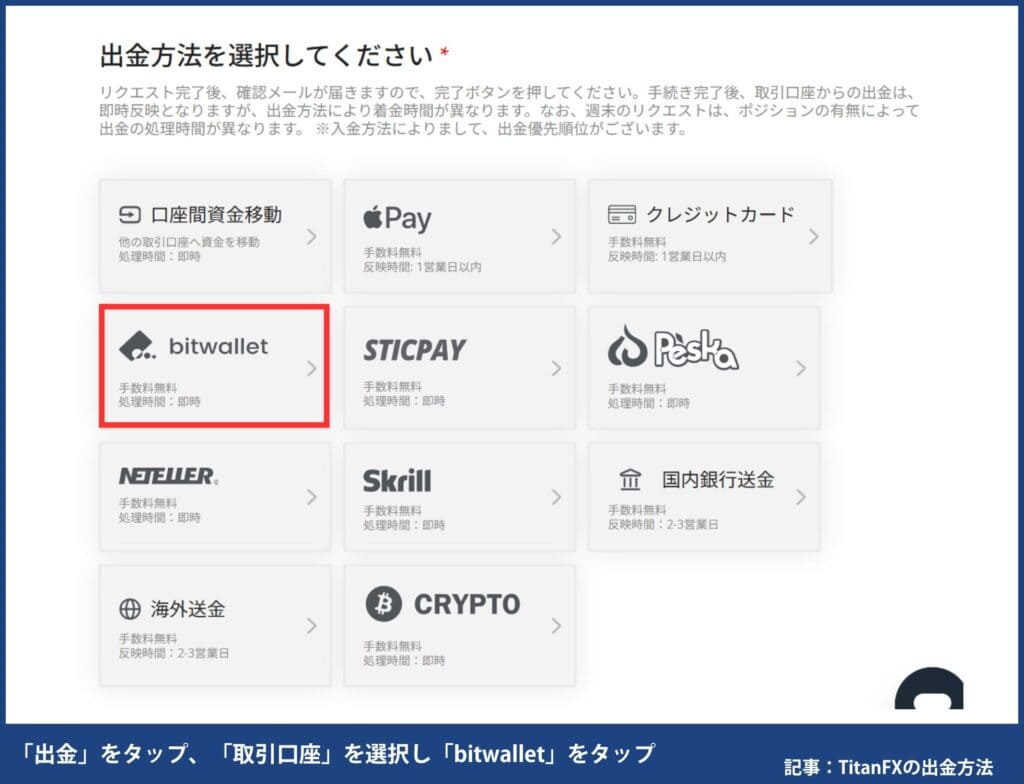Click 処理時間：即時 on the CRYPTO card
Image resolution: width=1024 pixels, height=784 pixels.
(404, 661)
